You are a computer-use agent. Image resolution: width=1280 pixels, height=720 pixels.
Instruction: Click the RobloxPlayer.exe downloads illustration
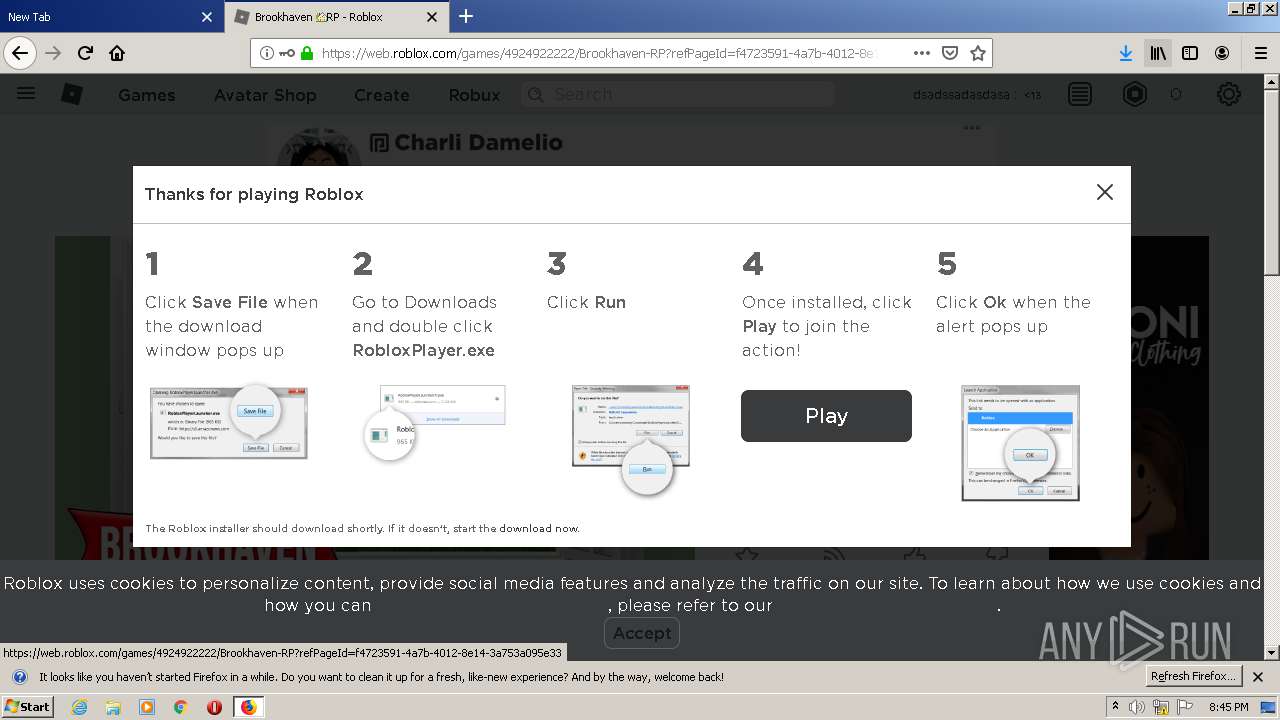tap(434, 422)
